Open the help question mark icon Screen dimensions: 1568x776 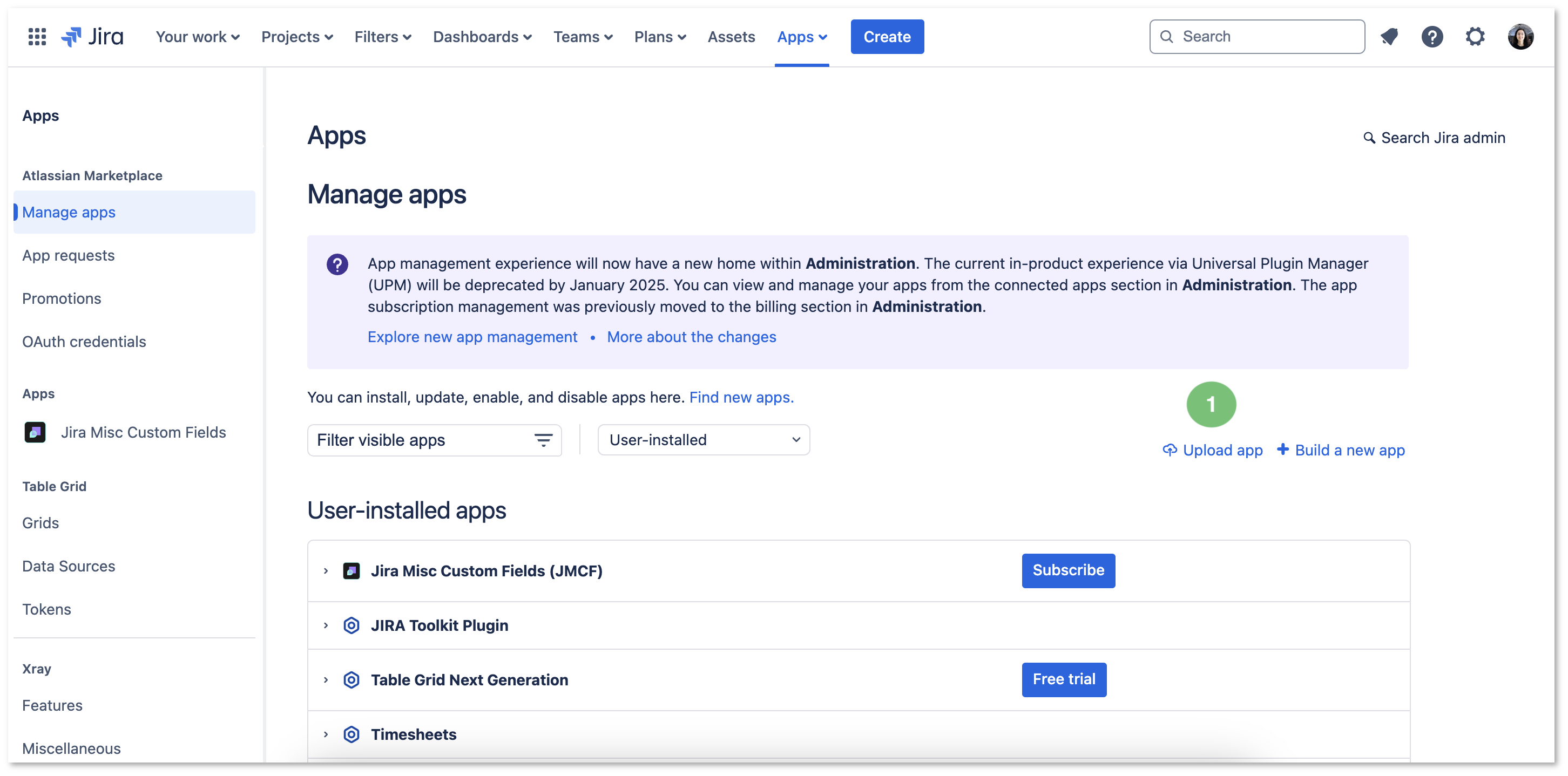point(1431,37)
